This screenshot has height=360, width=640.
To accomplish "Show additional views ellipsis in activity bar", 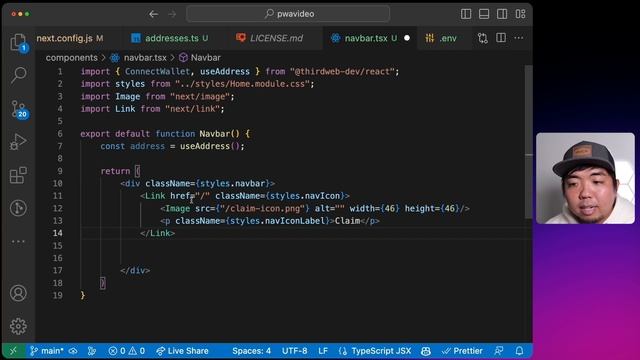I will coord(18,241).
